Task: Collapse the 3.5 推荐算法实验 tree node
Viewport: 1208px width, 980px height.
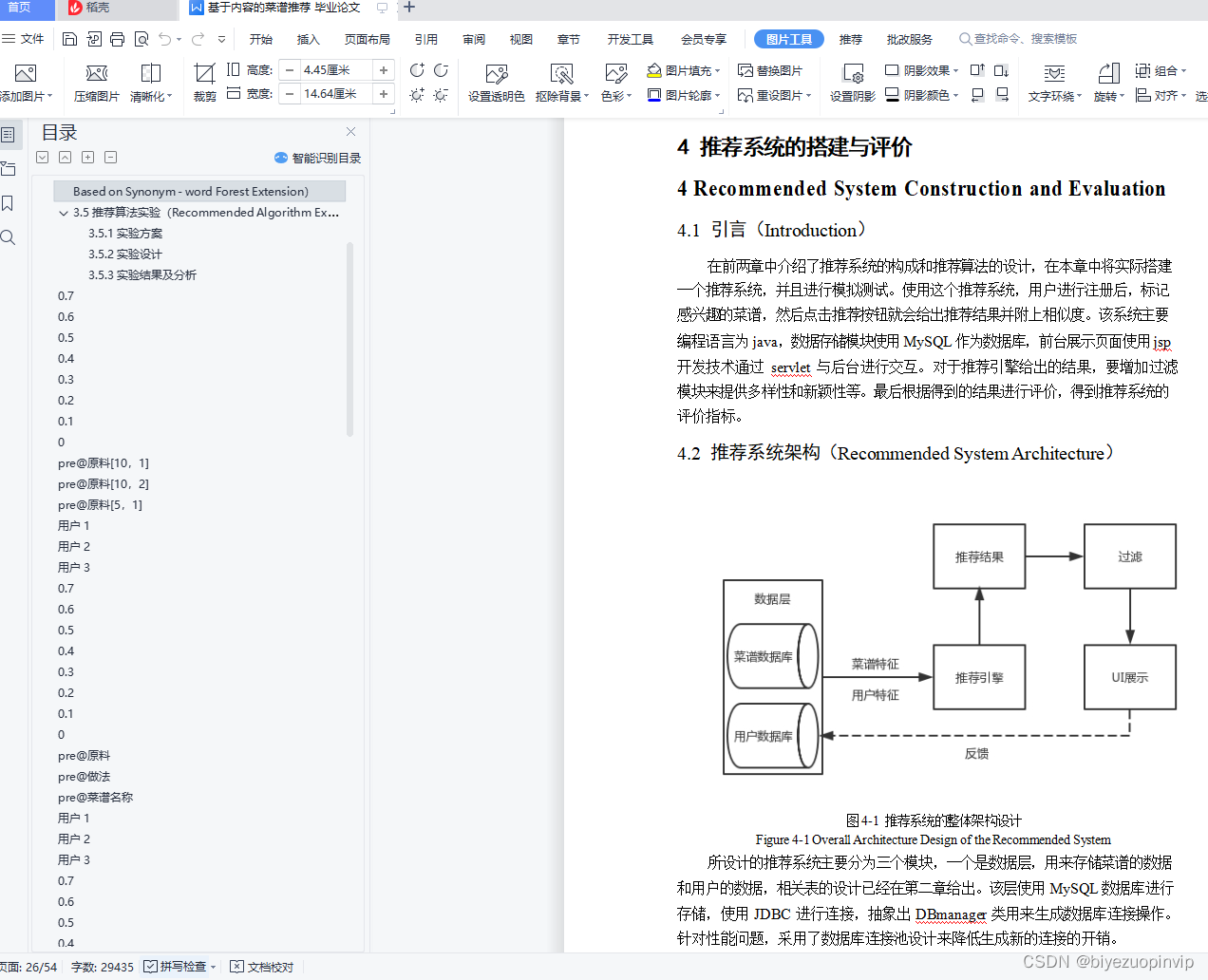Action: [x=63, y=213]
